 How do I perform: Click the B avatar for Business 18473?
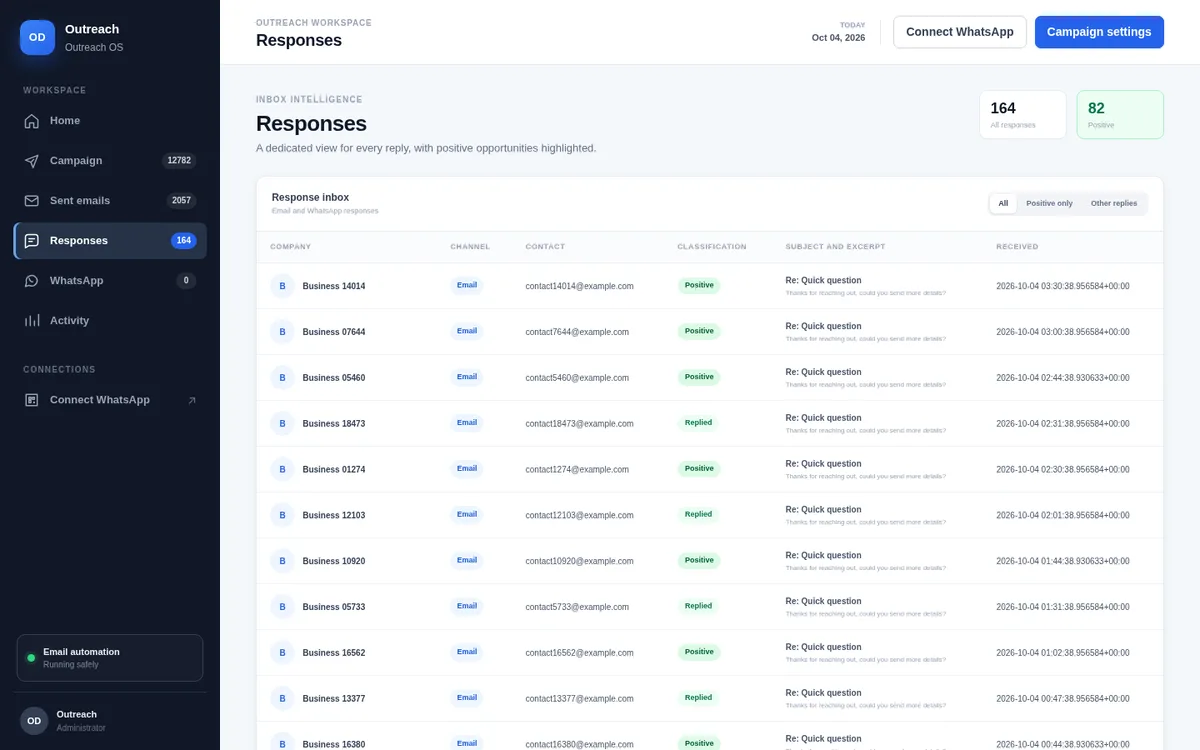[x=282, y=424]
